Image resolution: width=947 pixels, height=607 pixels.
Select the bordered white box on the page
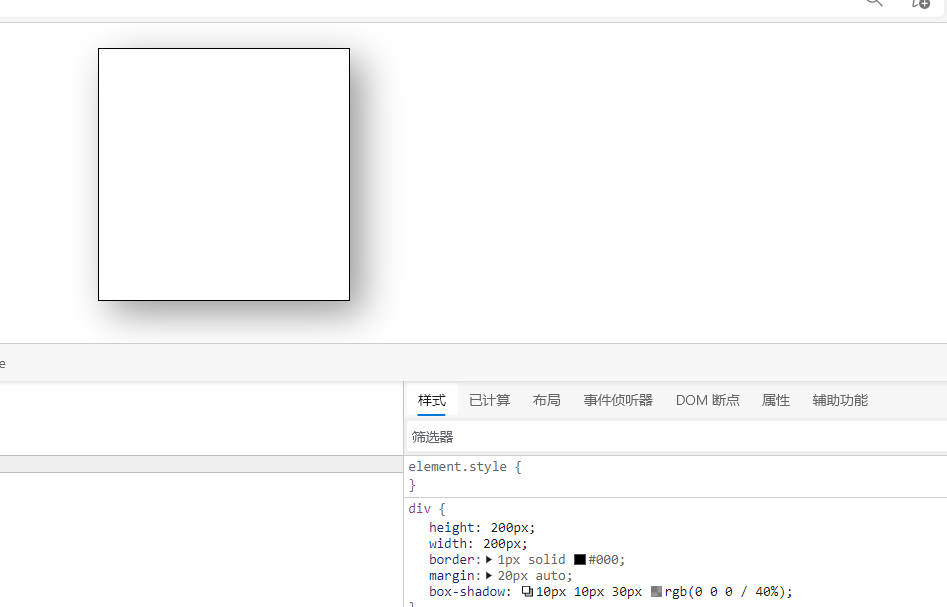[x=224, y=175]
